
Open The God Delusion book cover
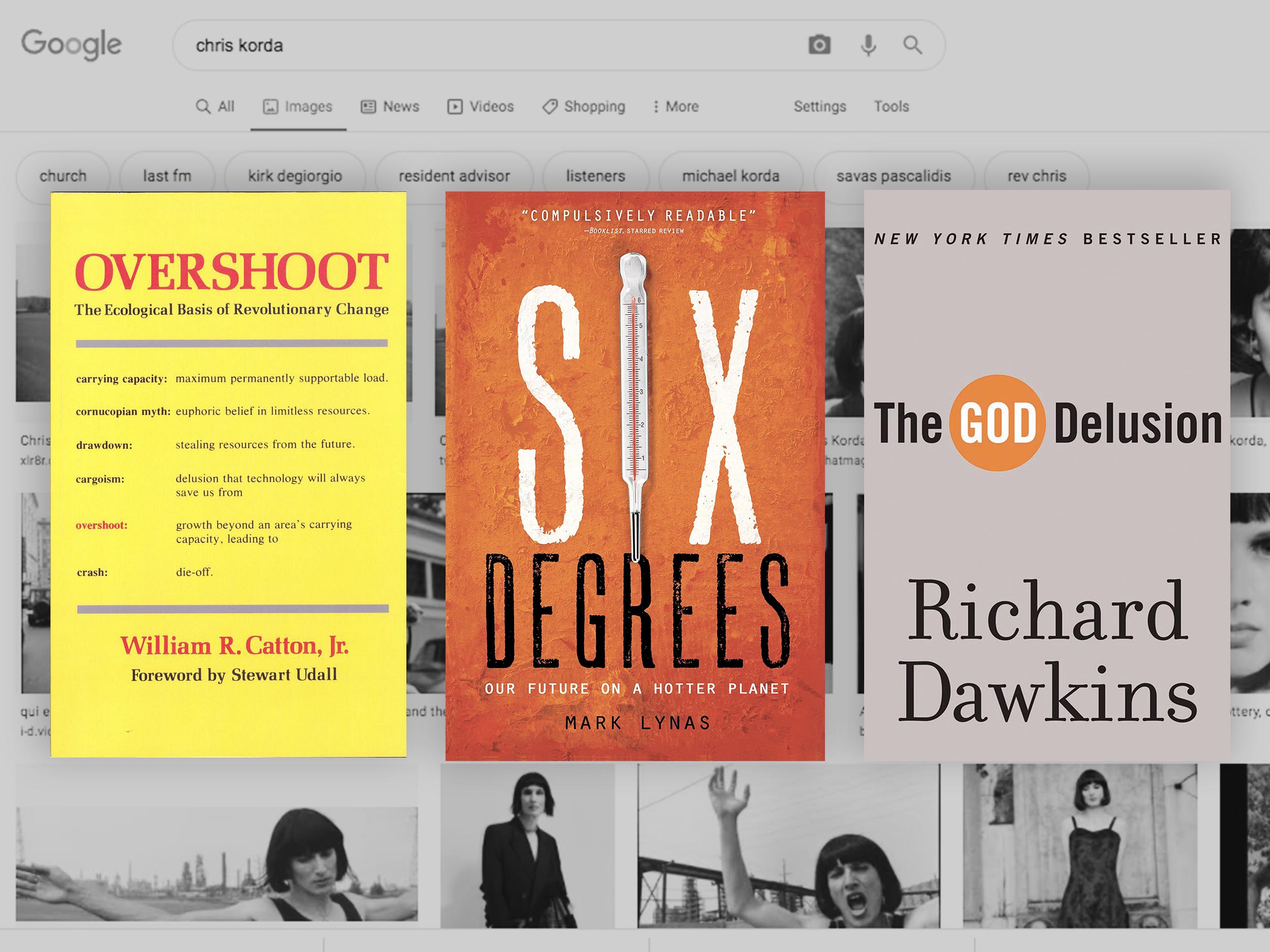tap(1047, 475)
